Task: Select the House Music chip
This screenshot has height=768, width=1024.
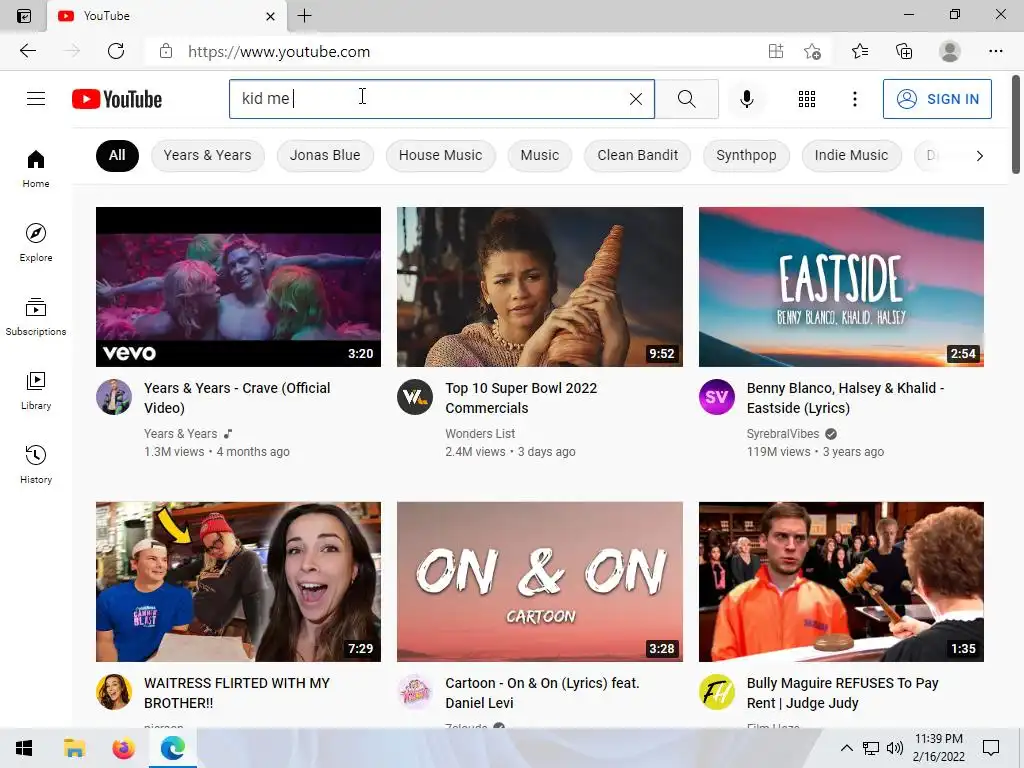Action: coord(440,155)
